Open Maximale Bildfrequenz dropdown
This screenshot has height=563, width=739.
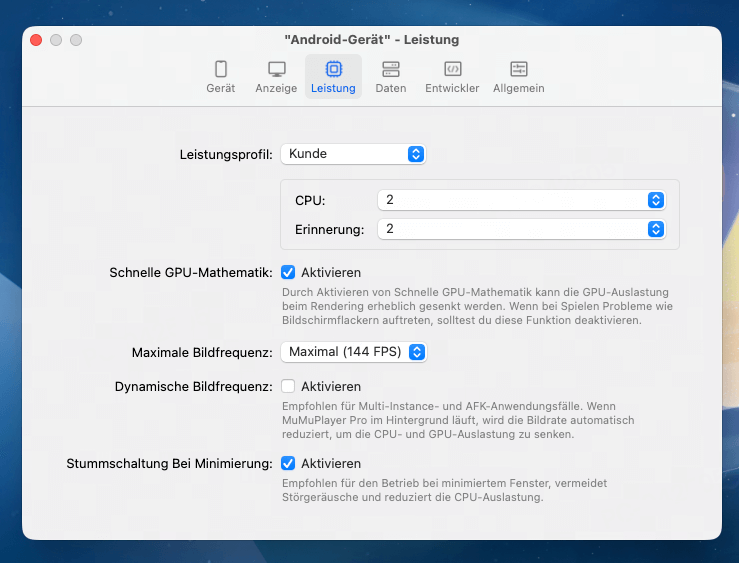tap(354, 352)
